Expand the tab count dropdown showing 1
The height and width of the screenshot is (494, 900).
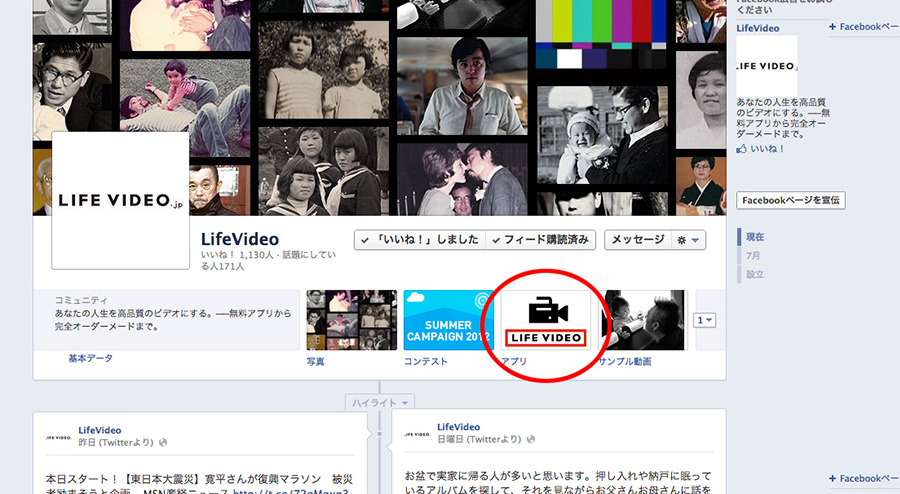[x=704, y=320]
